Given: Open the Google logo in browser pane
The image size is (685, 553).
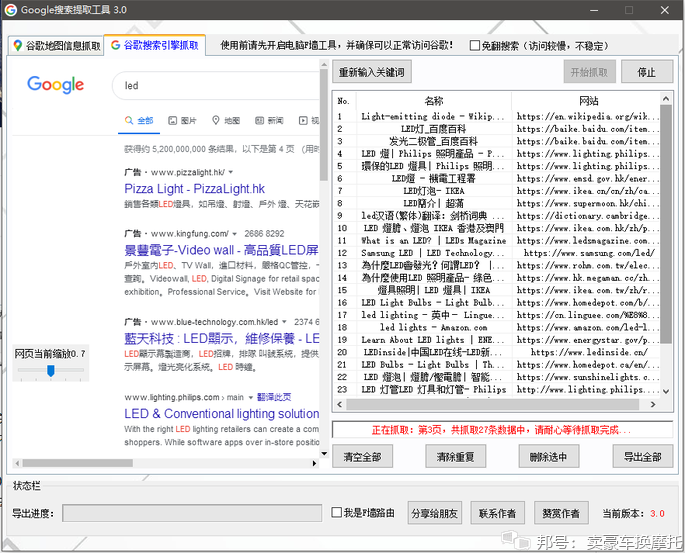Looking at the screenshot, I should [x=55, y=85].
